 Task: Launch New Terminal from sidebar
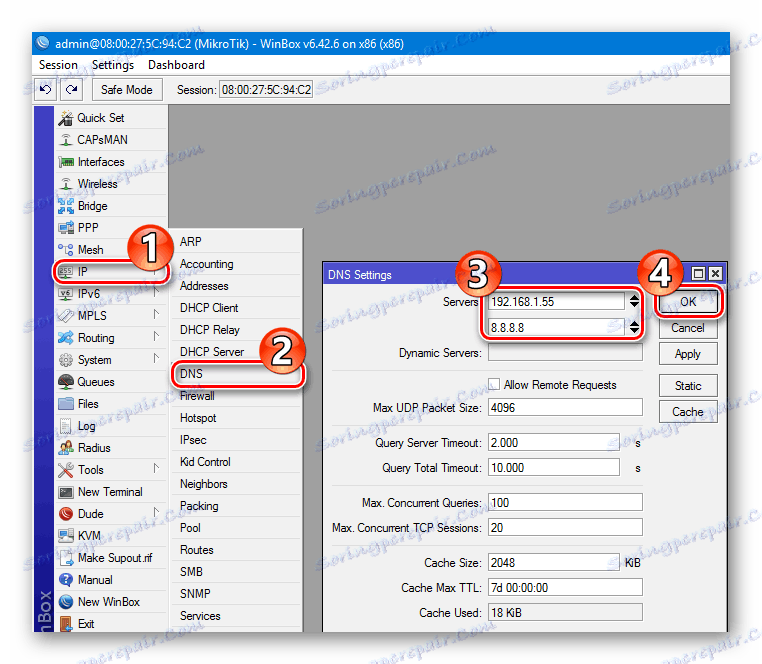point(111,492)
